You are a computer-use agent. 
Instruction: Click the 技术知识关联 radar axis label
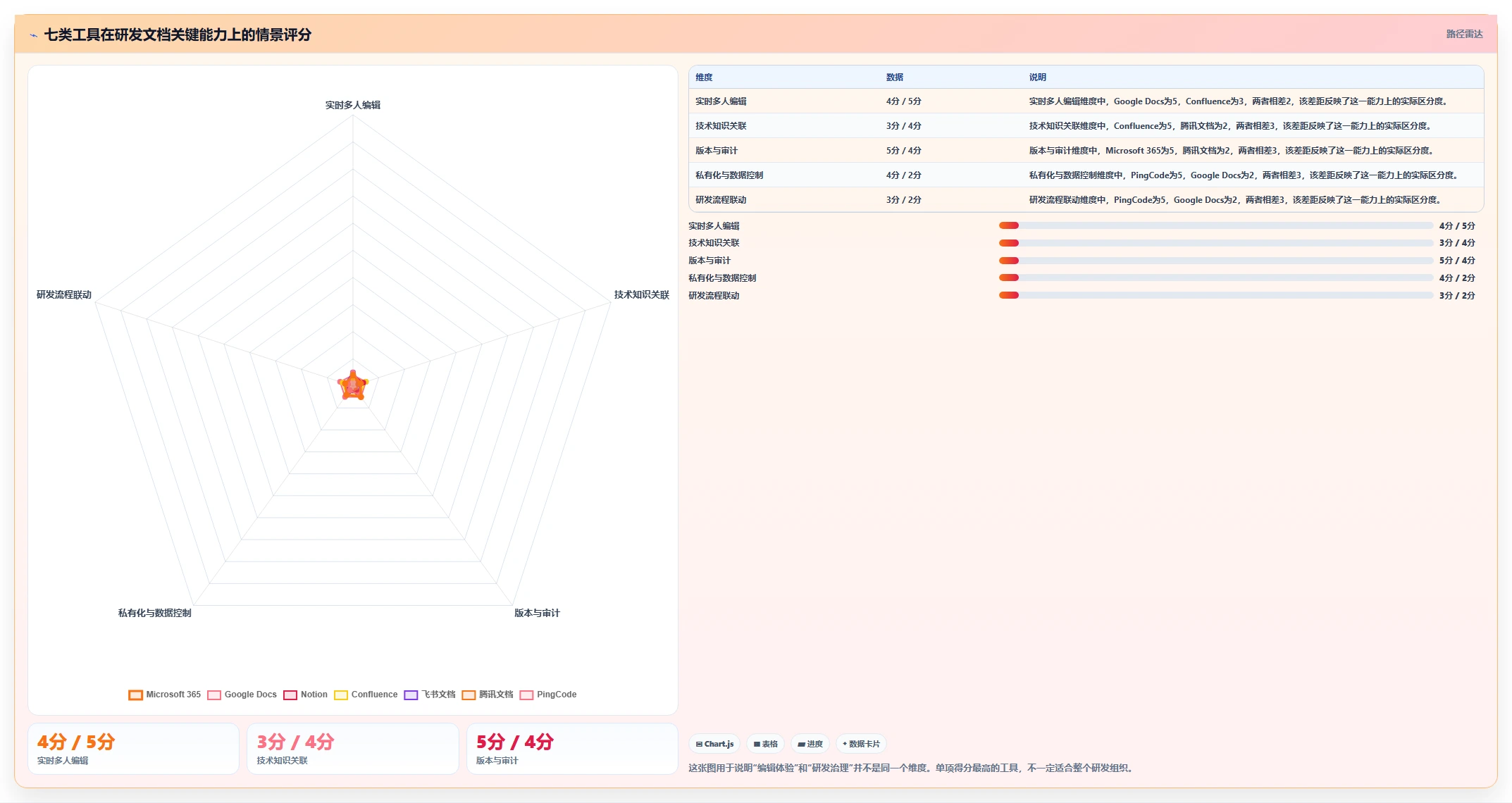(642, 294)
